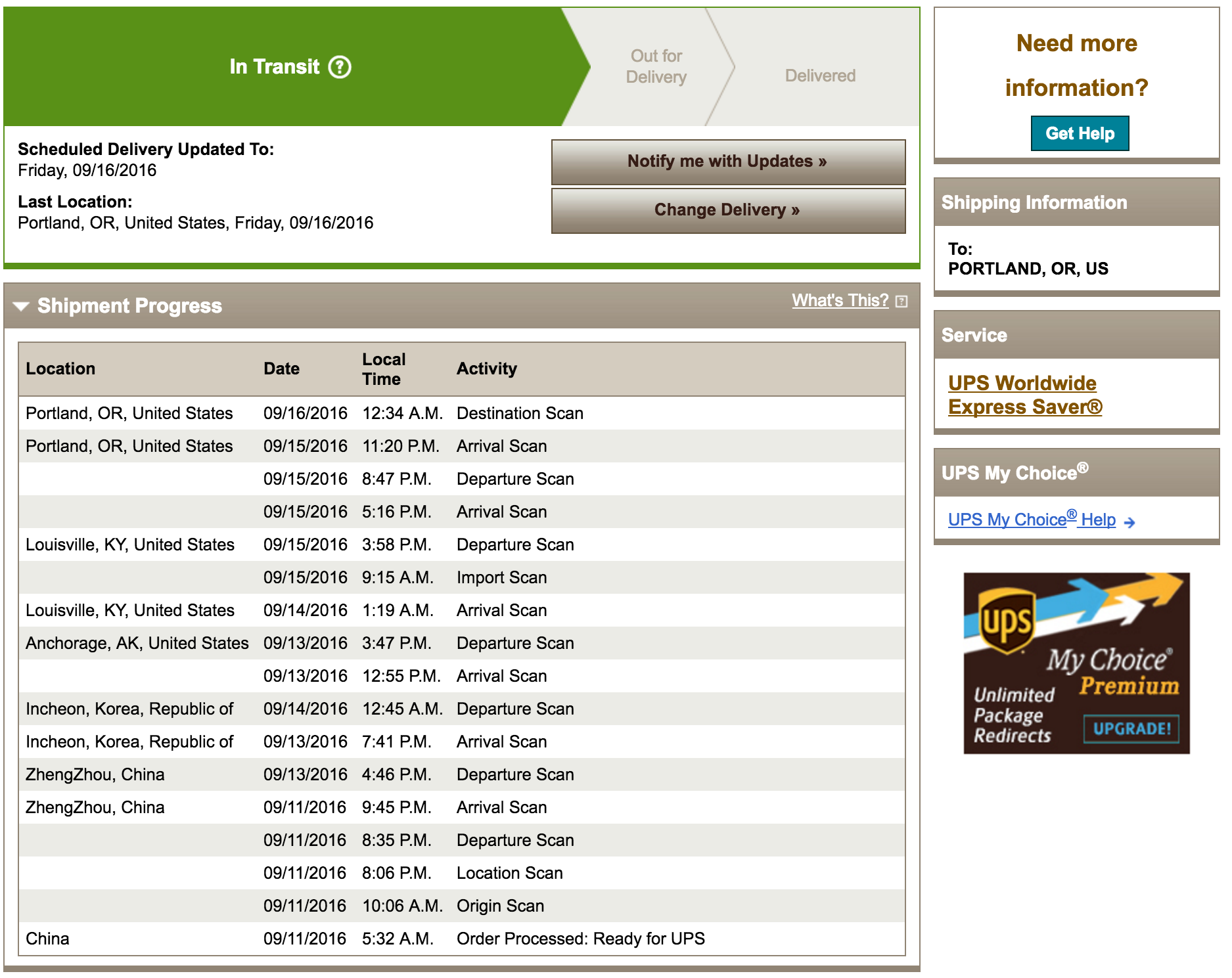The height and width of the screenshot is (978, 1232).
Task: Click Order Processed: Ready for UPS cell
Action: click(x=580, y=939)
